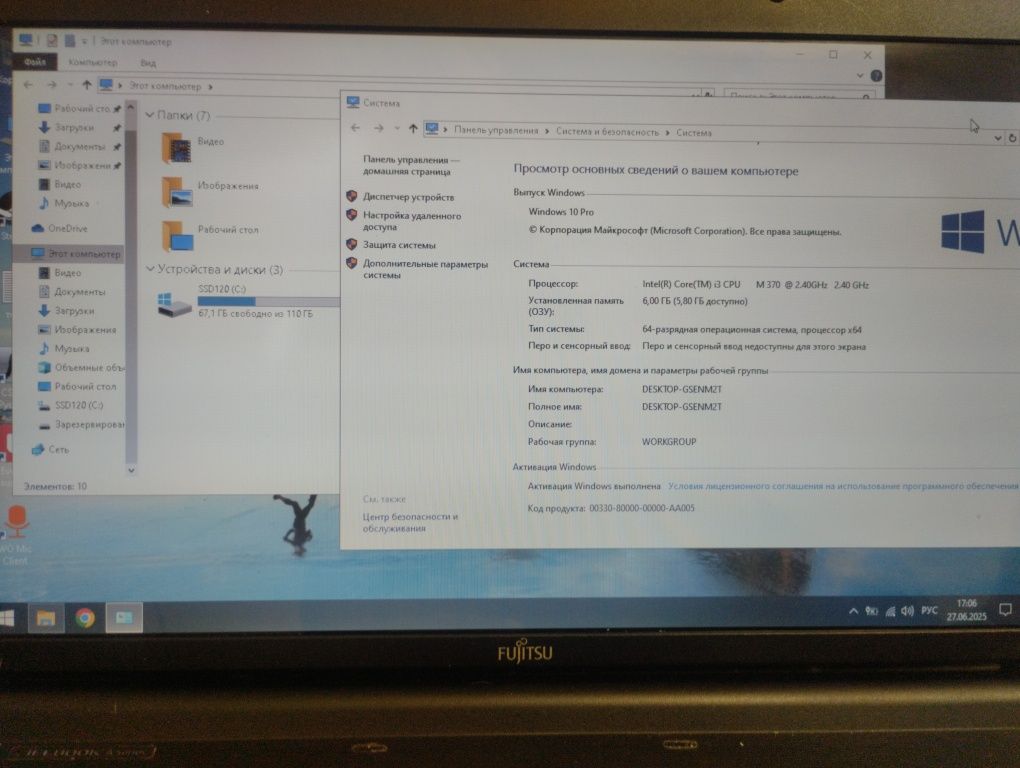Open Файл tab in Explorer window
This screenshot has width=1020, height=768.
(x=35, y=62)
